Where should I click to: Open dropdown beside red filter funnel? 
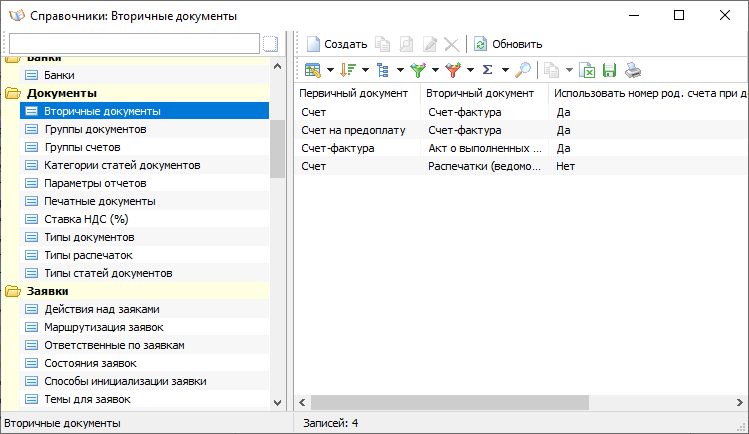pyautogui.click(x=470, y=70)
